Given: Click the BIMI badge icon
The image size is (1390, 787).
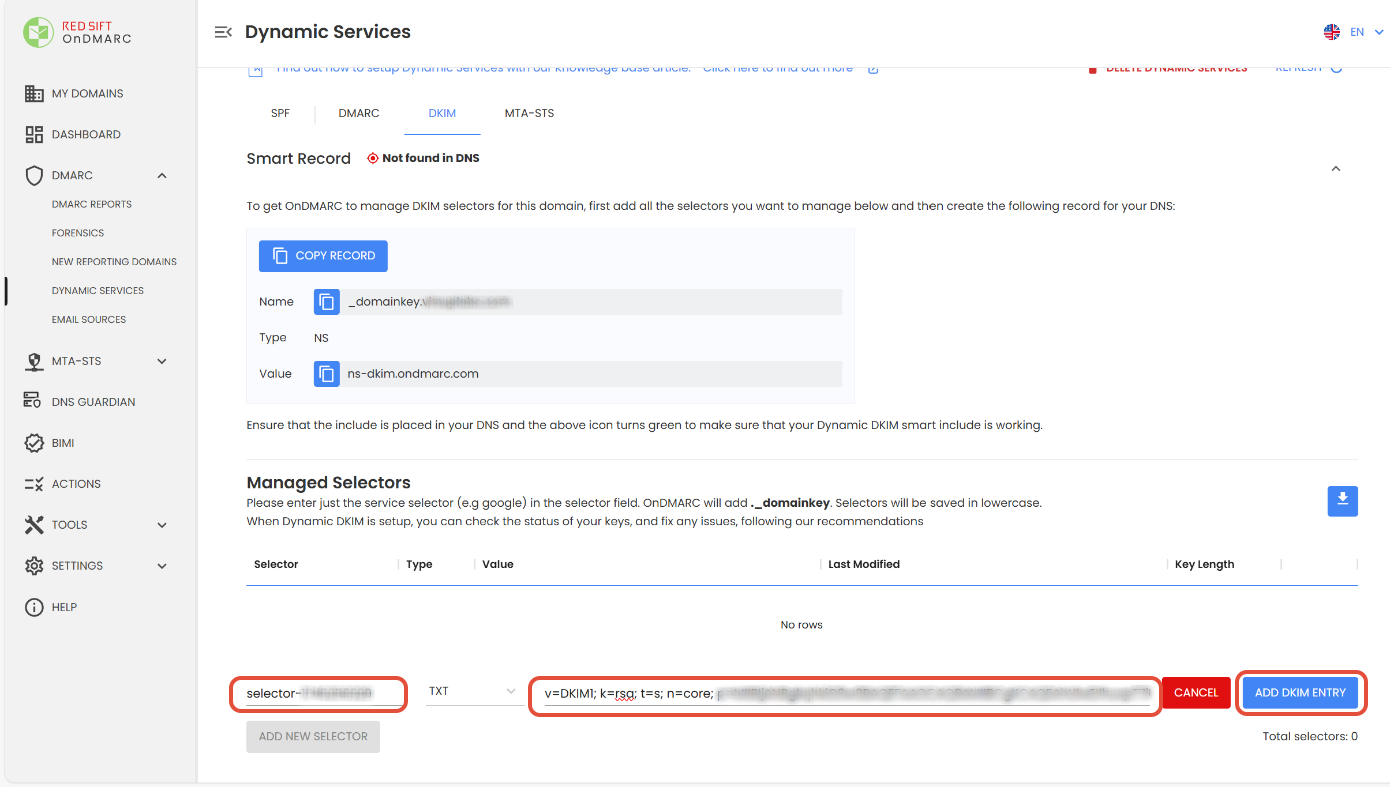Looking at the screenshot, I should (34, 443).
